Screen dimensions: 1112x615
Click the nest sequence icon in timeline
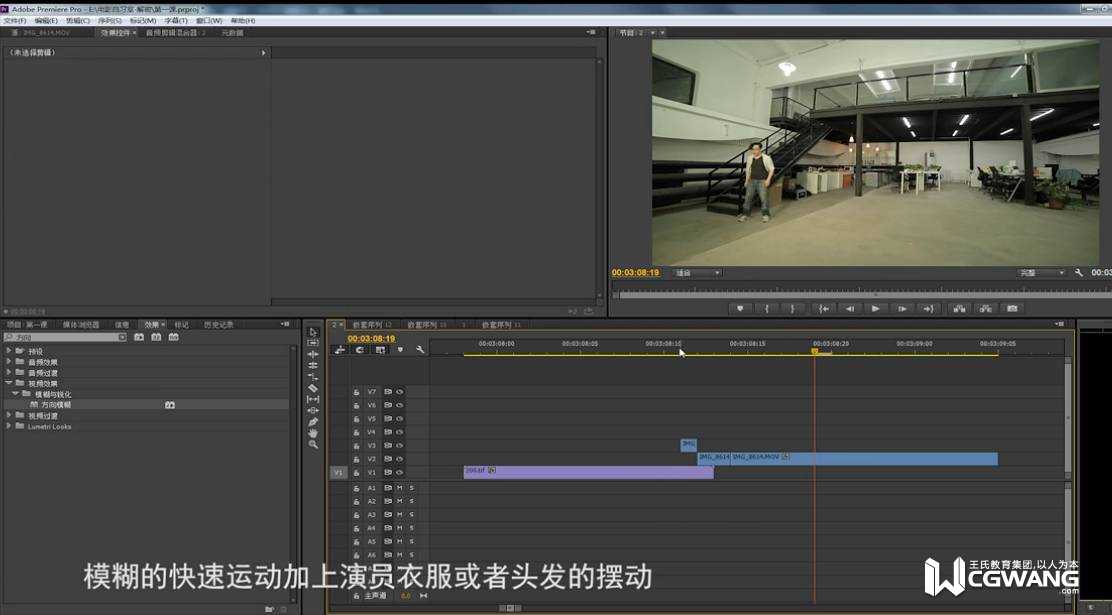pos(340,350)
